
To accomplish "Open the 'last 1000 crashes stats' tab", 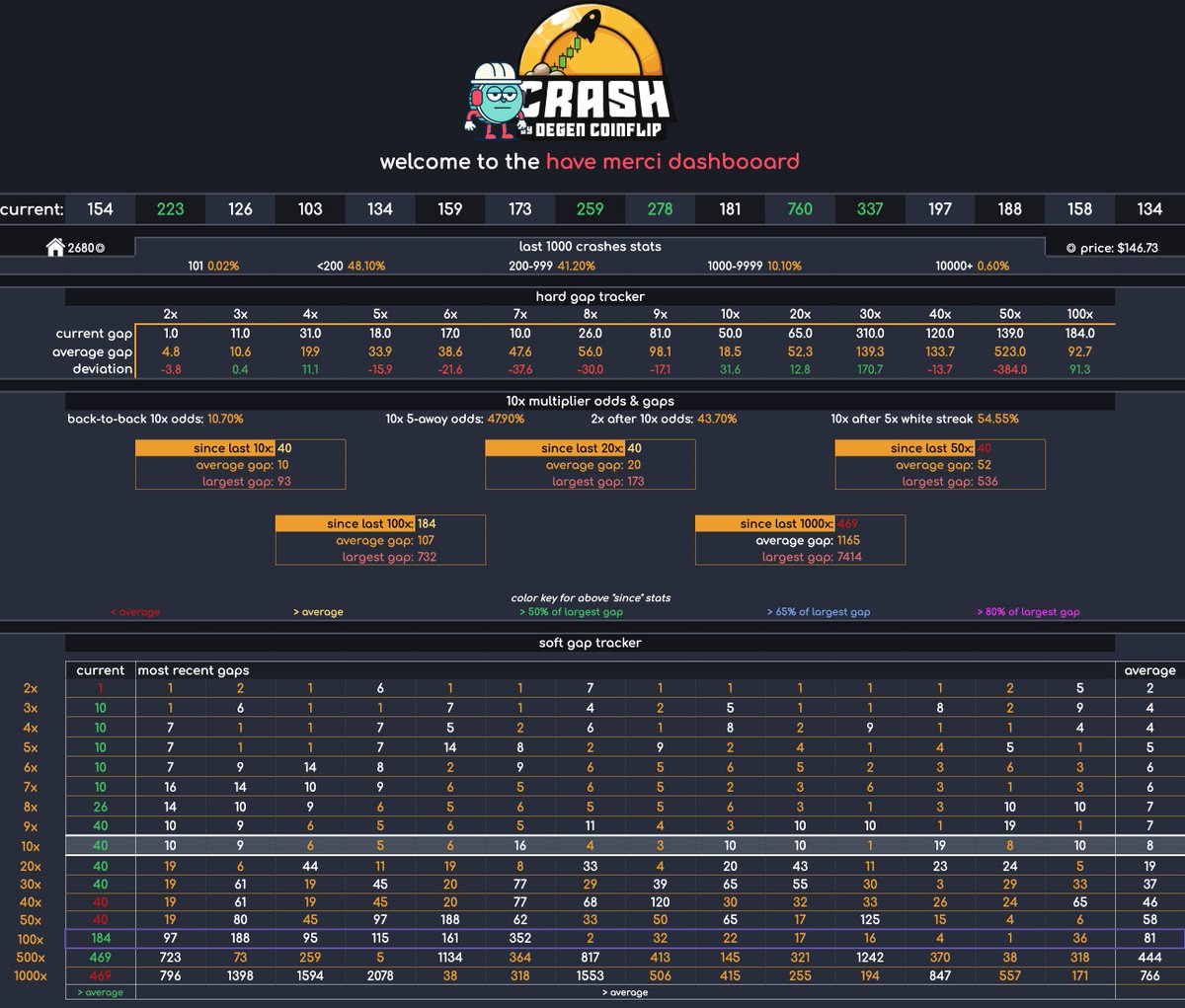I will (x=592, y=246).
